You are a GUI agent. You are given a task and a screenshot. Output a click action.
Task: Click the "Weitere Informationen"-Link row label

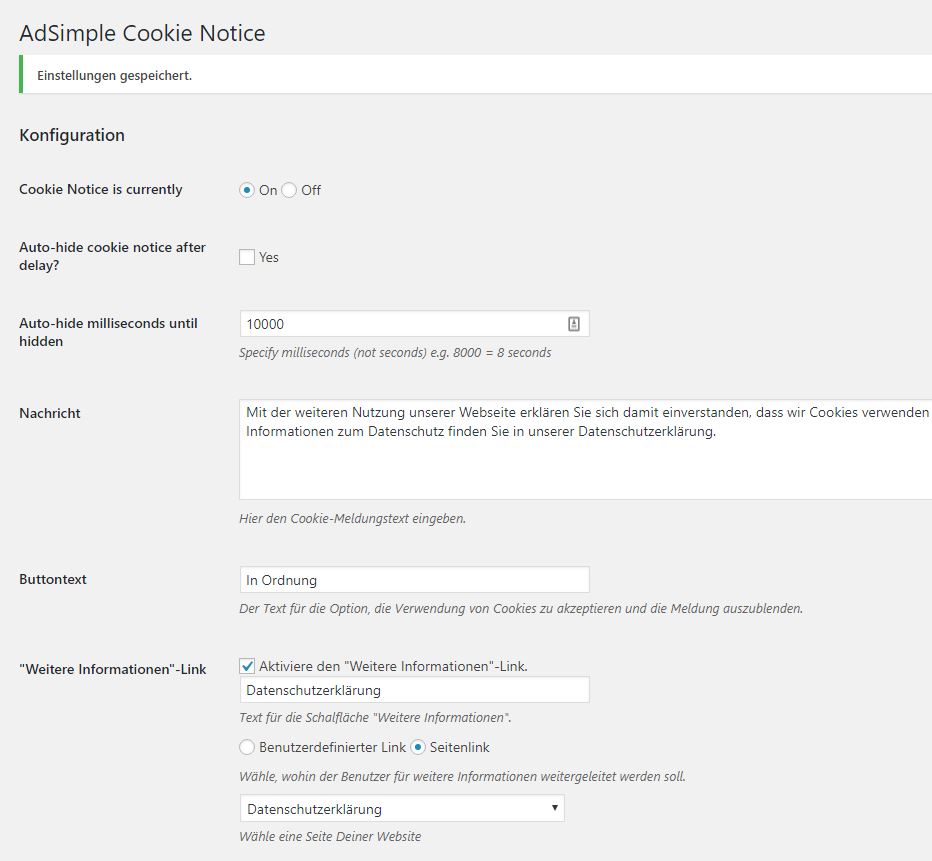click(x=112, y=668)
